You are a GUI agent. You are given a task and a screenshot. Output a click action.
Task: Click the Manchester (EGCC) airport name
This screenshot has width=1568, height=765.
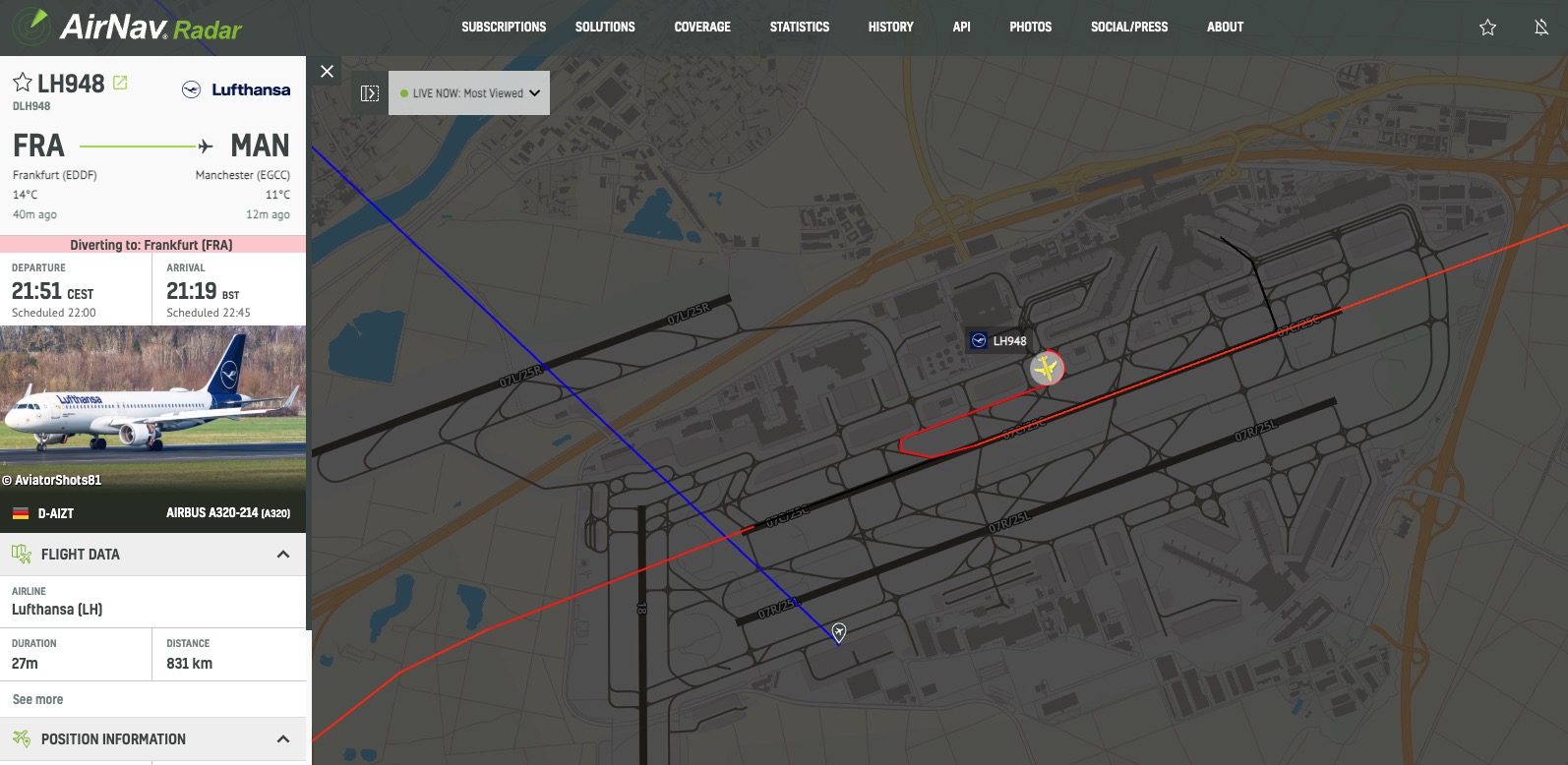(243, 175)
